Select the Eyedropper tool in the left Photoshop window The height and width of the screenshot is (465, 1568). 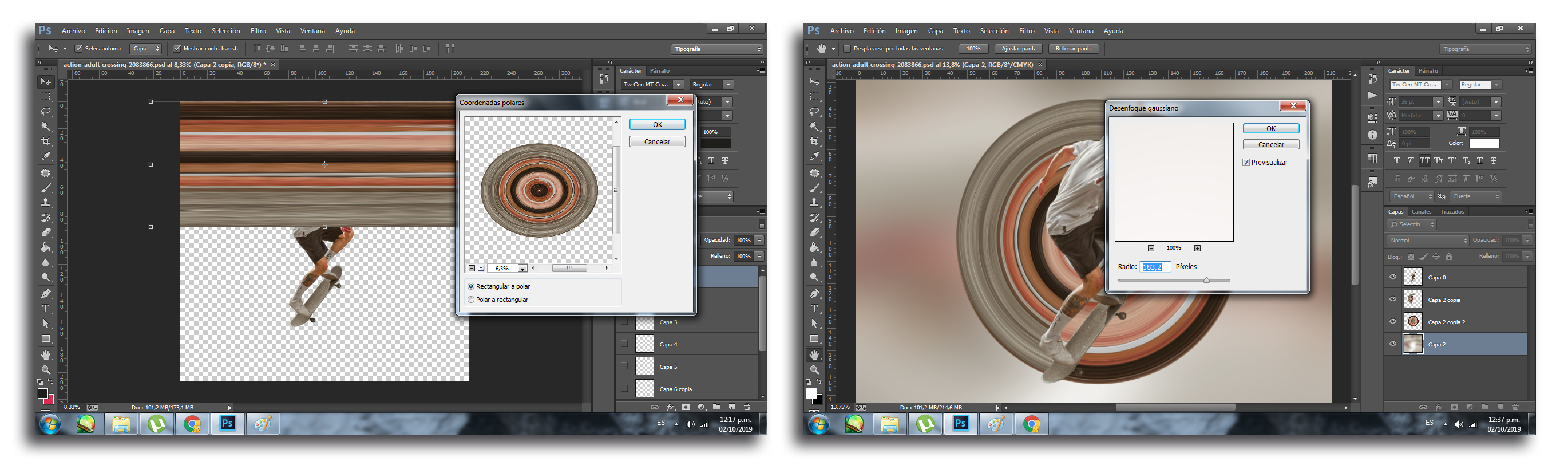click(46, 157)
